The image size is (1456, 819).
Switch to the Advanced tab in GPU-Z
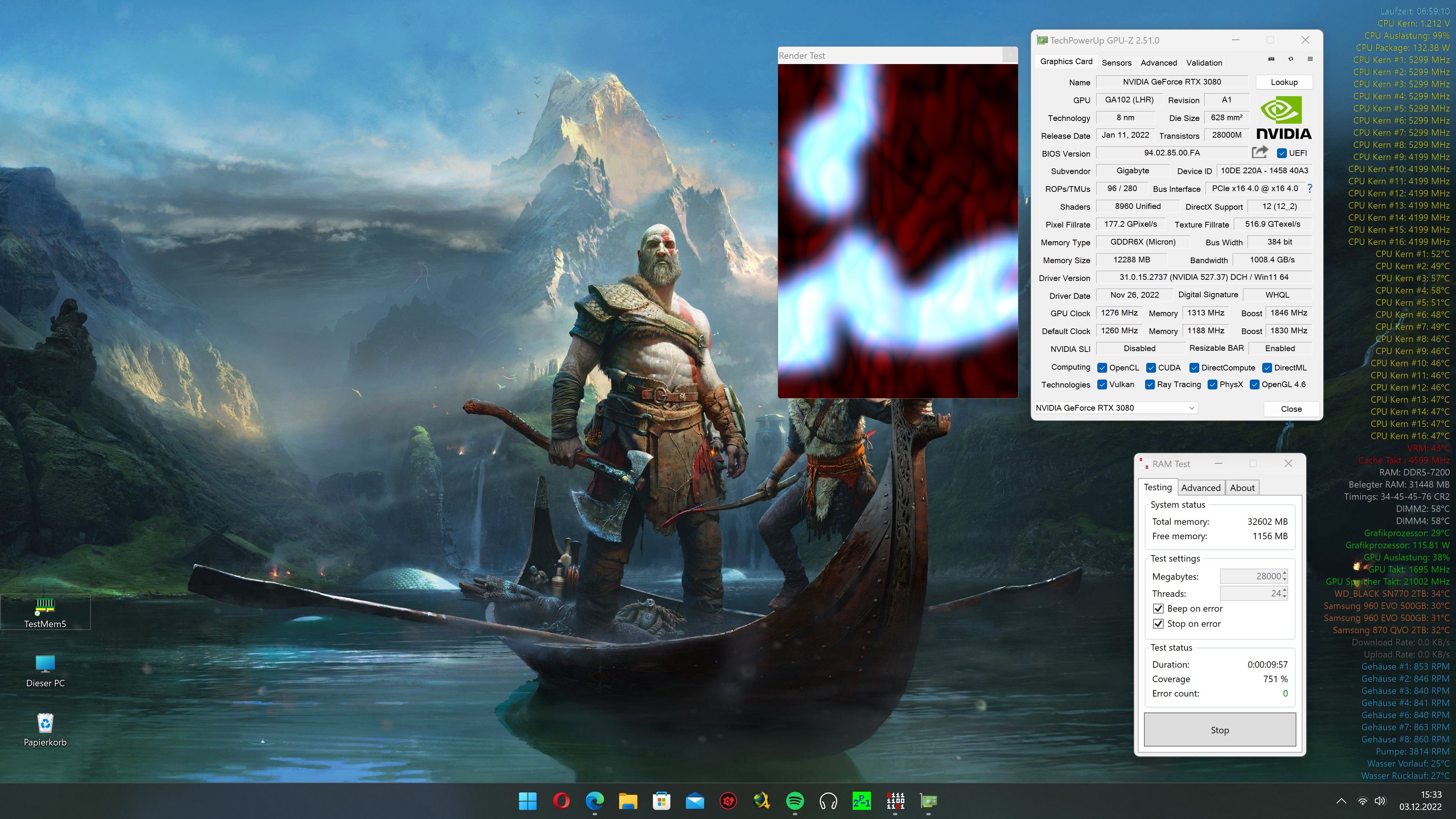(x=1159, y=63)
